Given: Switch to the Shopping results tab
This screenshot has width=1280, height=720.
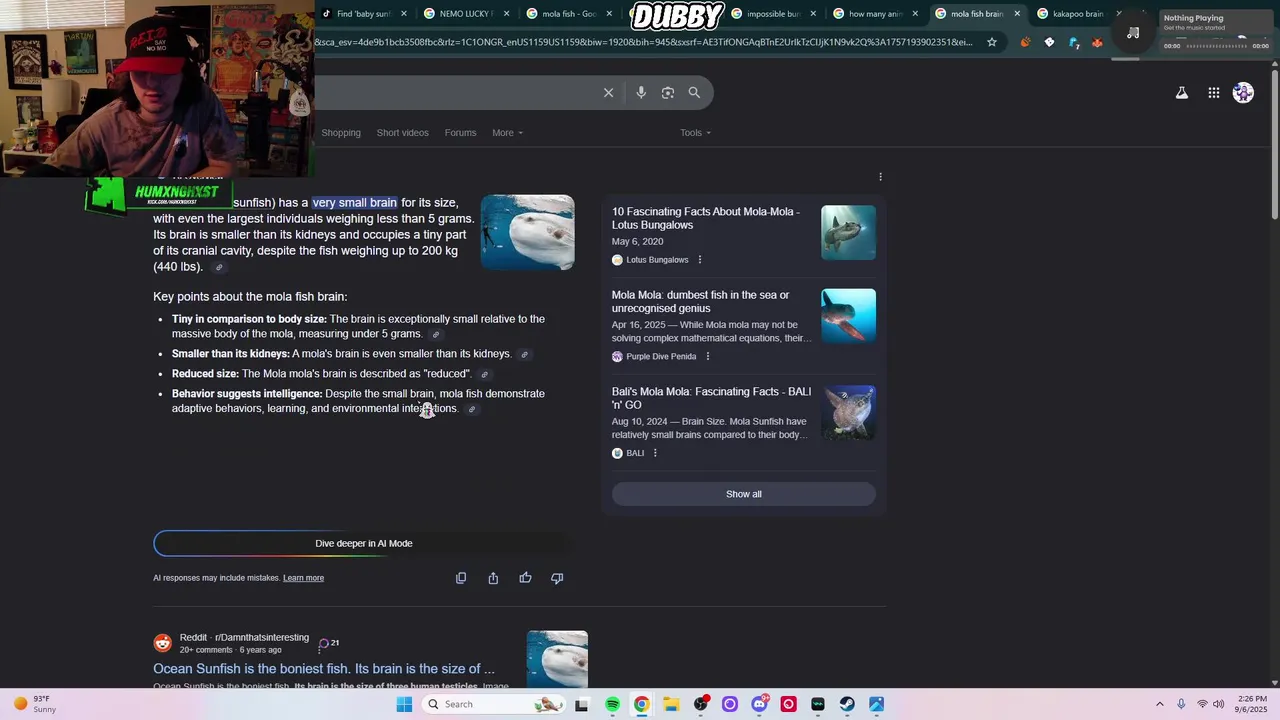Looking at the screenshot, I should (341, 133).
